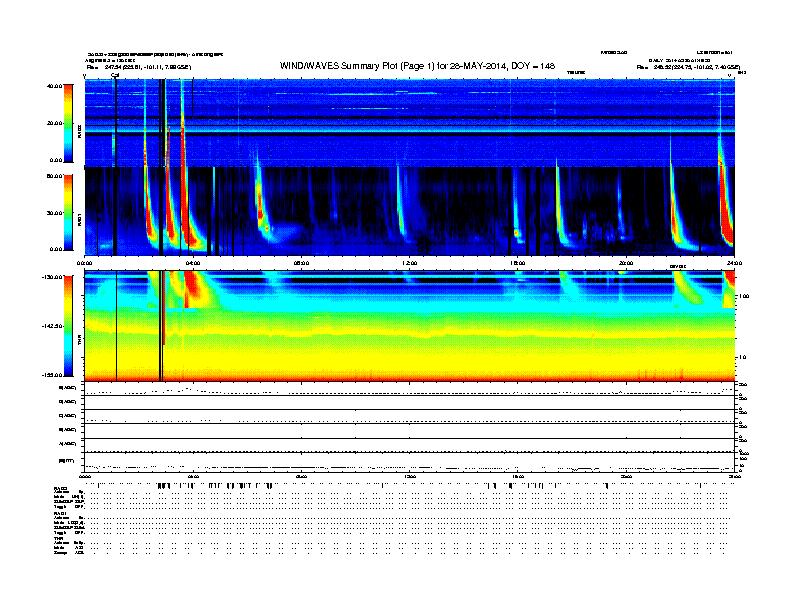Click the TNR color scale bar
The width and height of the screenshot is (792, 612).
coord(68,326)
